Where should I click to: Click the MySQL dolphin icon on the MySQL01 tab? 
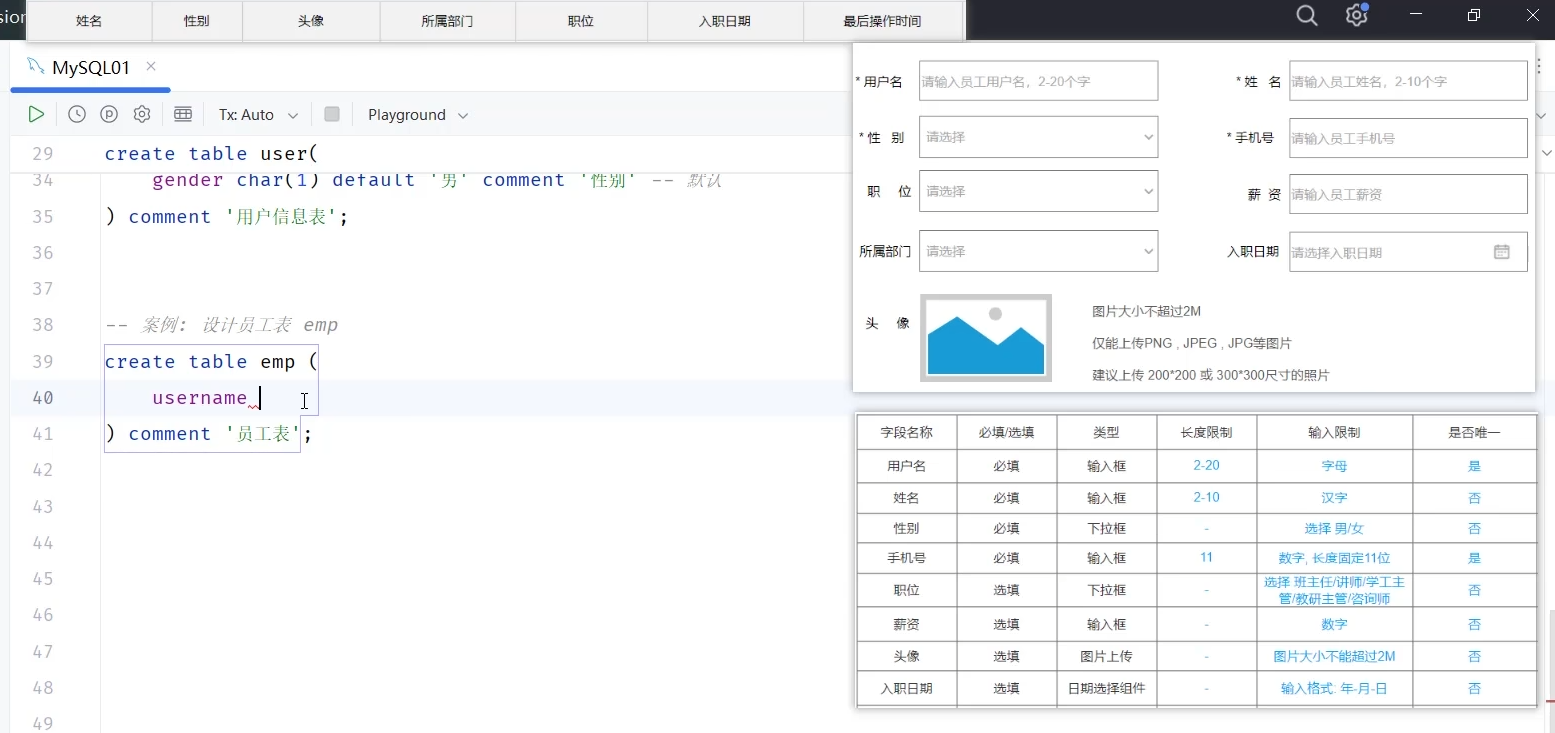pyautogui.click(x=36, y=67)
